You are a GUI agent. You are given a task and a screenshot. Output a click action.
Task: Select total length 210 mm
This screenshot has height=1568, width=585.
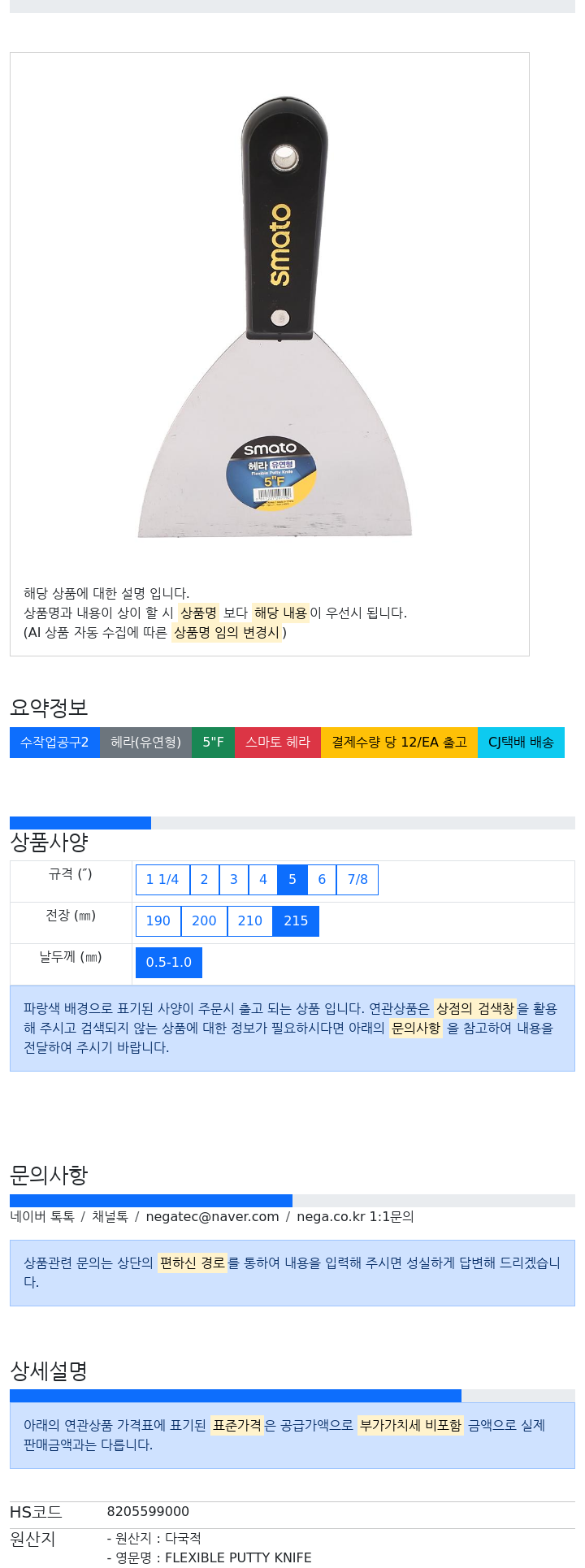[250, 921]
